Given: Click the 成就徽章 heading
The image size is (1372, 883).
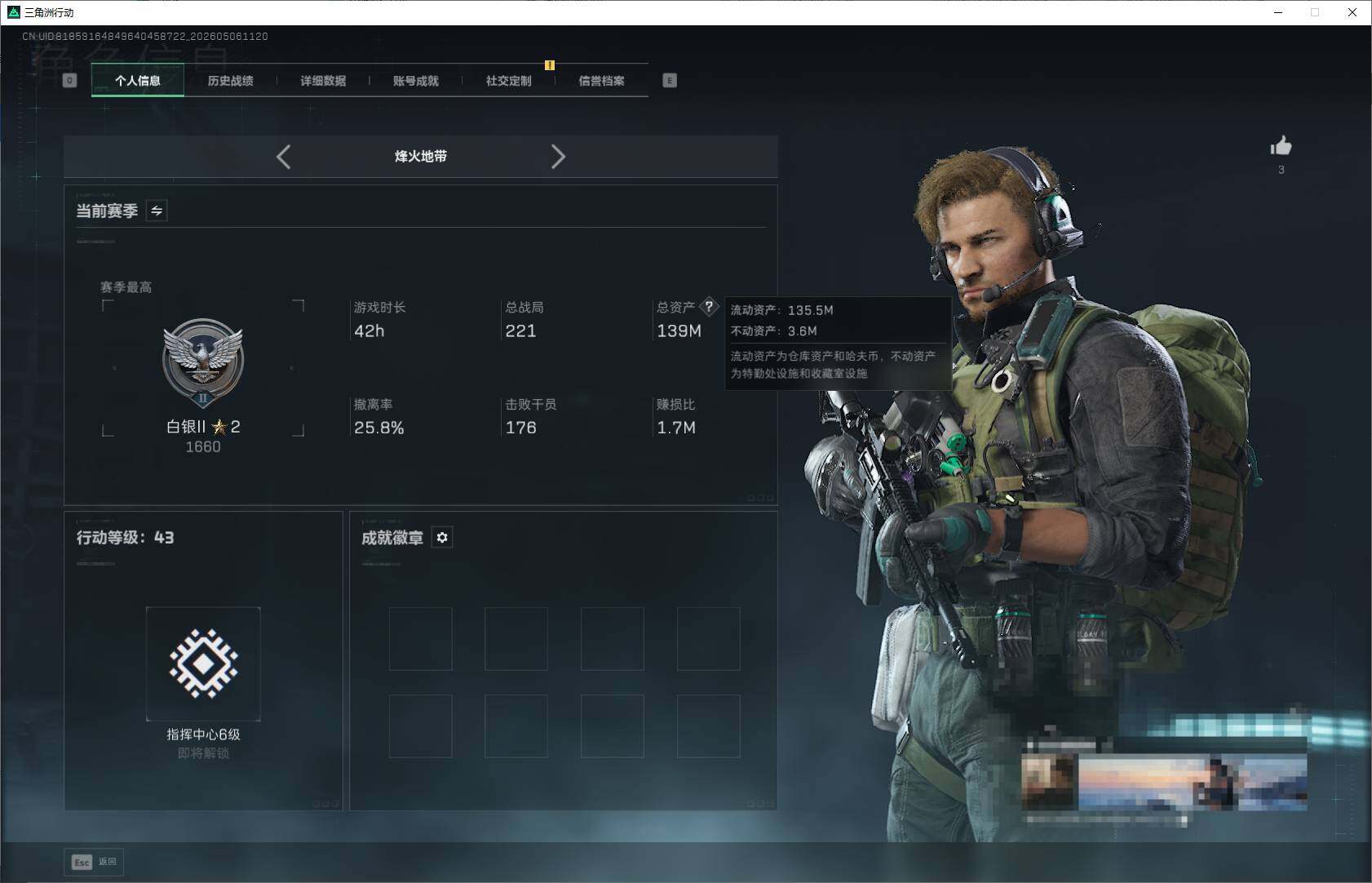Looking at the screenshot, I should tap(392, 538).
